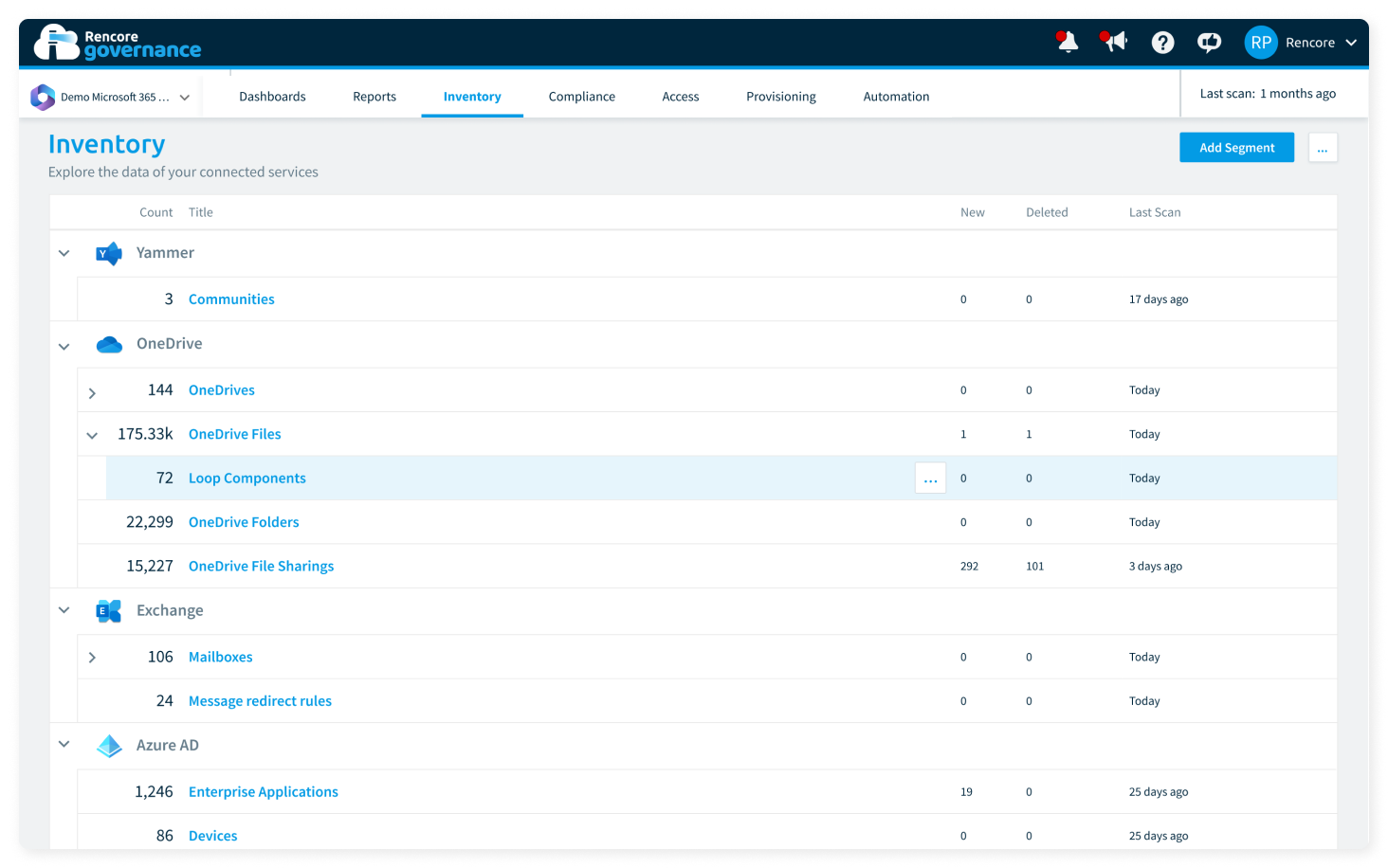This screenshot has height=868, width=1388.
Task: Open the more options button beside Add Segment
Action: point(1323,147)
